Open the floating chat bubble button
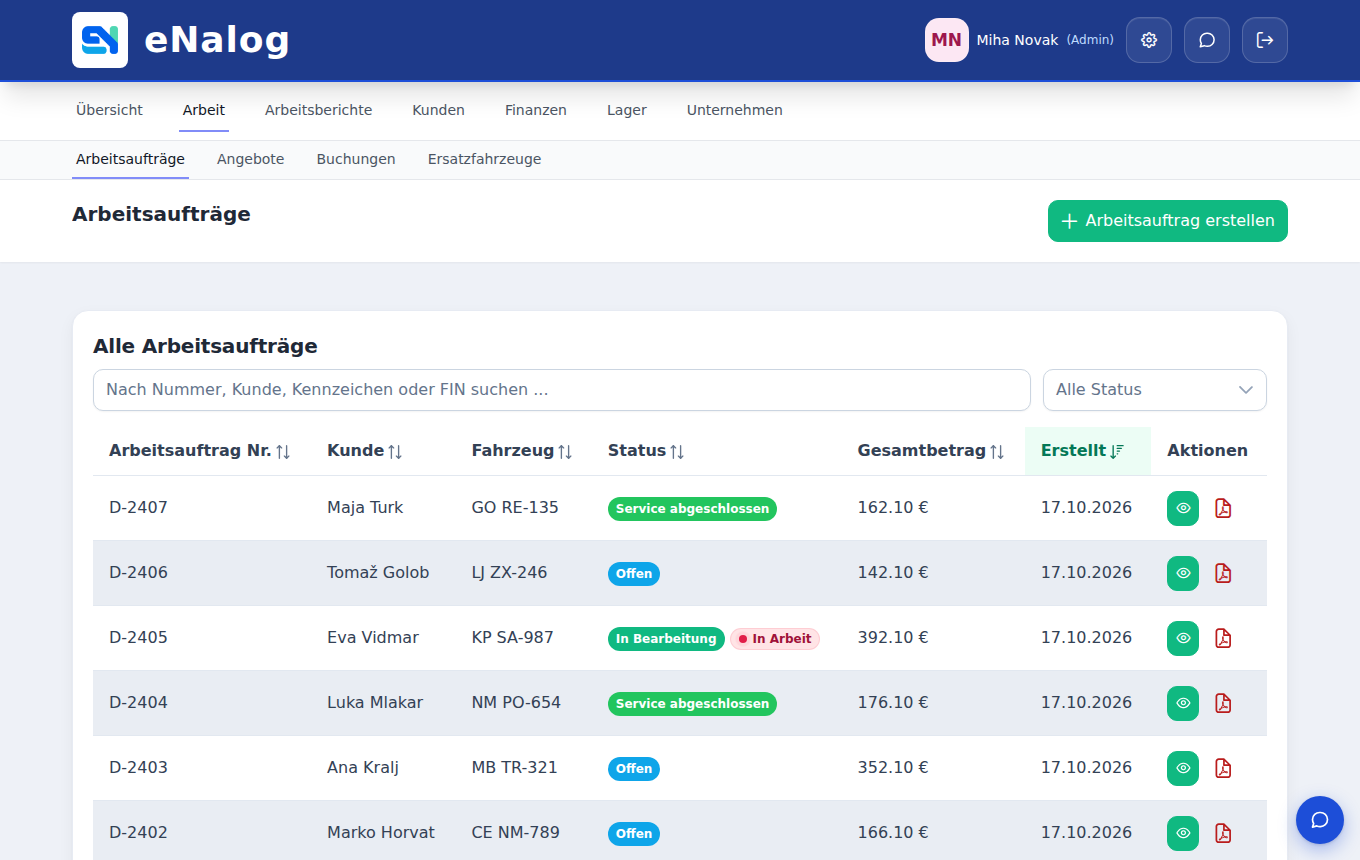Screen dimensions: 1360x860 click(1320, 820)
